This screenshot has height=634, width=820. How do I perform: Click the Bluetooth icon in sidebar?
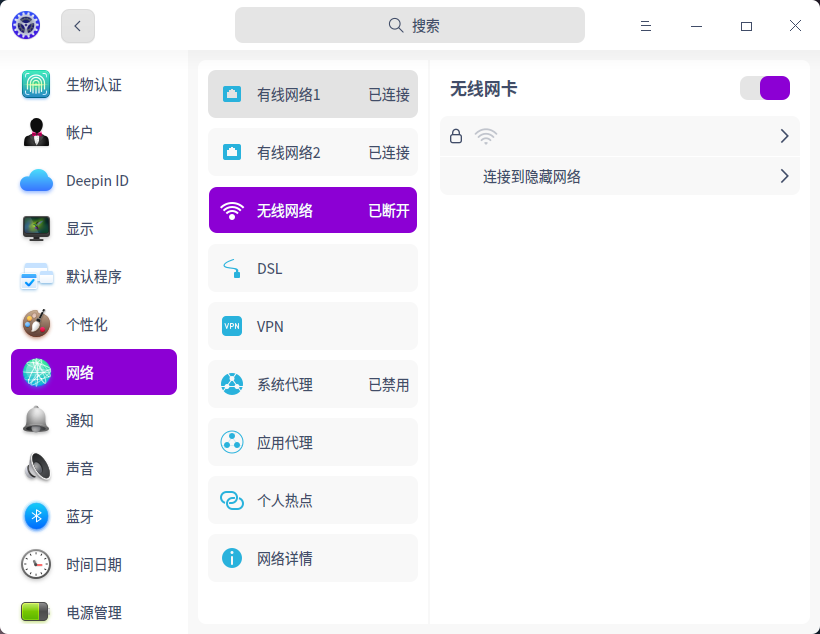(36, 517)
